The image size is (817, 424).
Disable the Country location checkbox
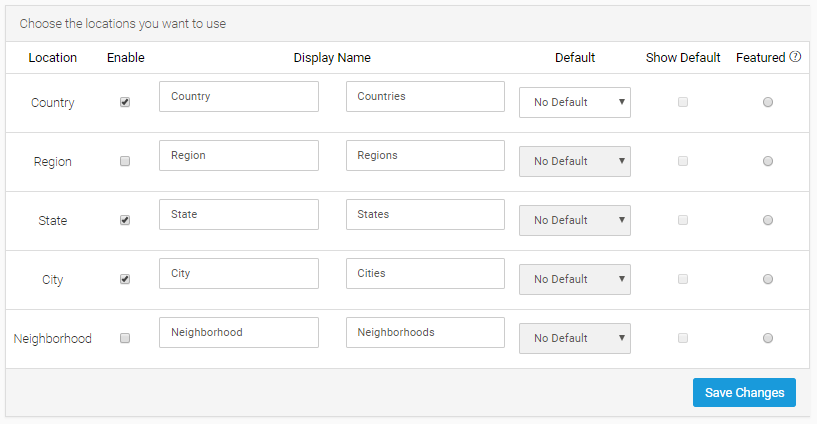pyautogui.click(x=125, y=102)
